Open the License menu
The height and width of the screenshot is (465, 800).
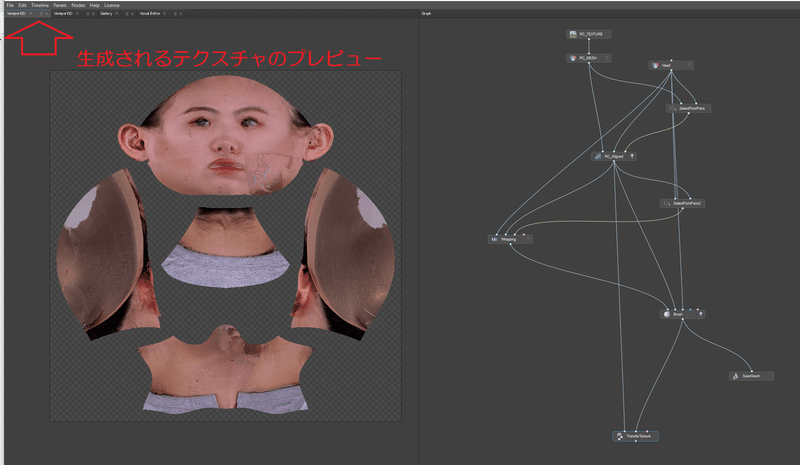tap(112, 5)
